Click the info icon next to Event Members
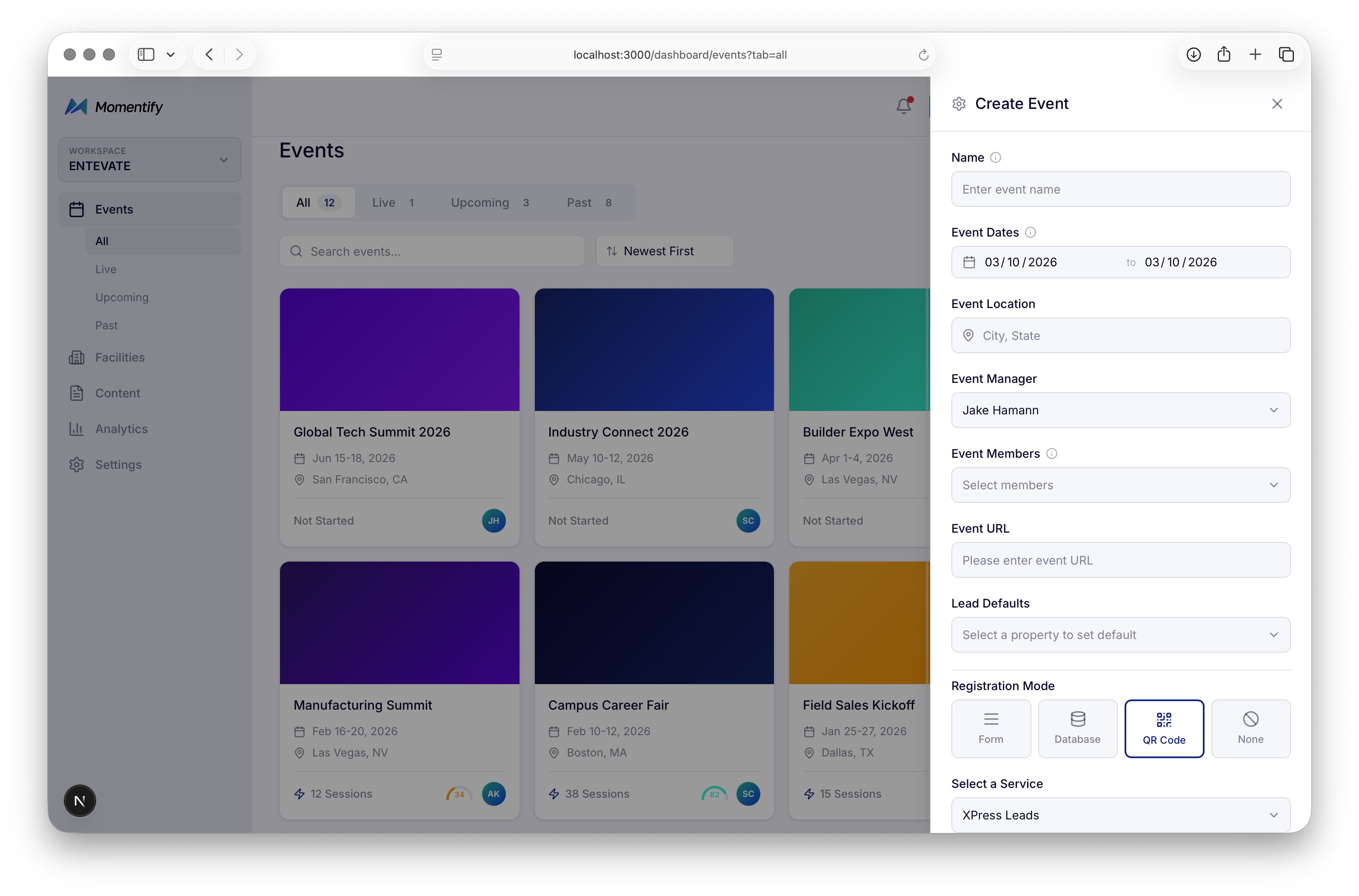This screenshot has width=1359, height=896. pyautogui.click(x=1052, y=453)
